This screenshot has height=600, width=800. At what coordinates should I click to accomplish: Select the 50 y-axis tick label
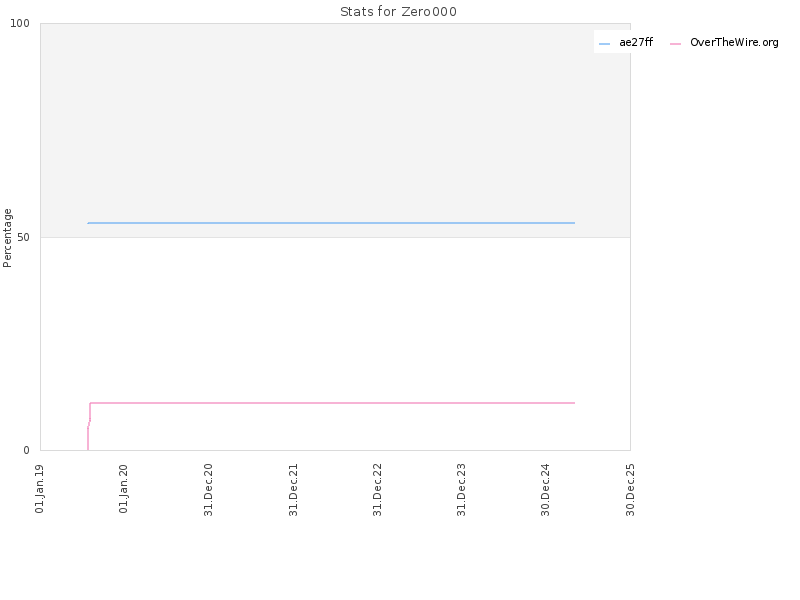point(23,237)
